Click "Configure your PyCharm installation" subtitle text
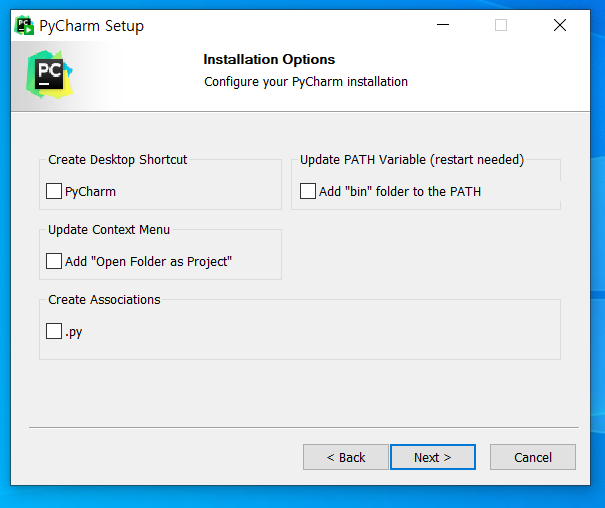605x508 pixels. point(306,82)
